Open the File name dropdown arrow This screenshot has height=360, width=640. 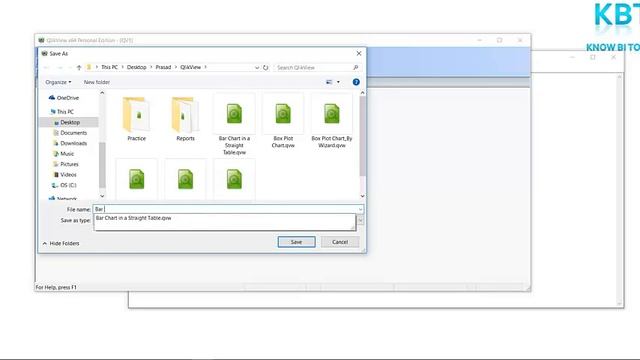(360, 209)
